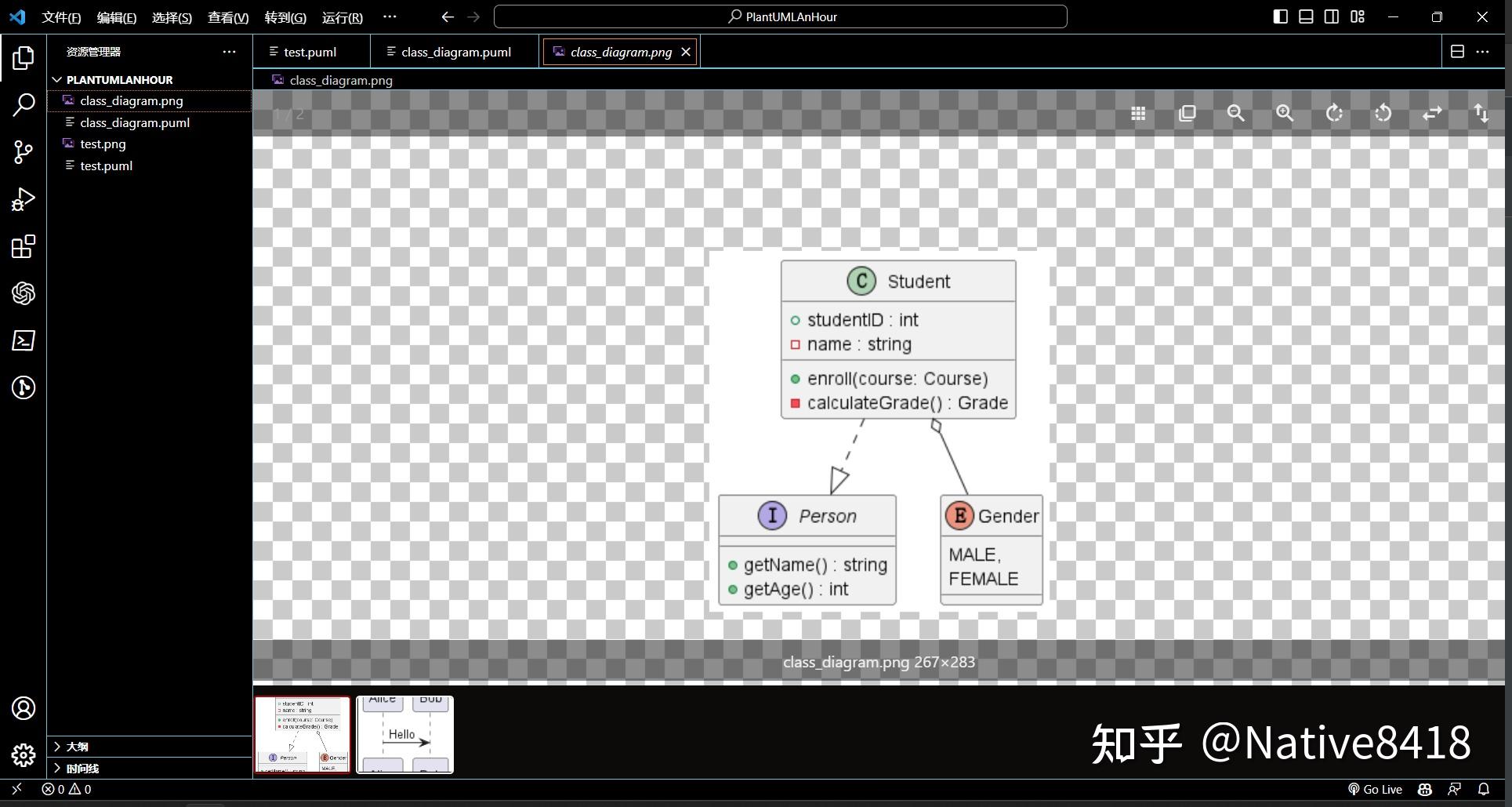This screenshot has width=1512, height=807.
Task: Open notifications bell in status bar
Action: pos(1484,790)
